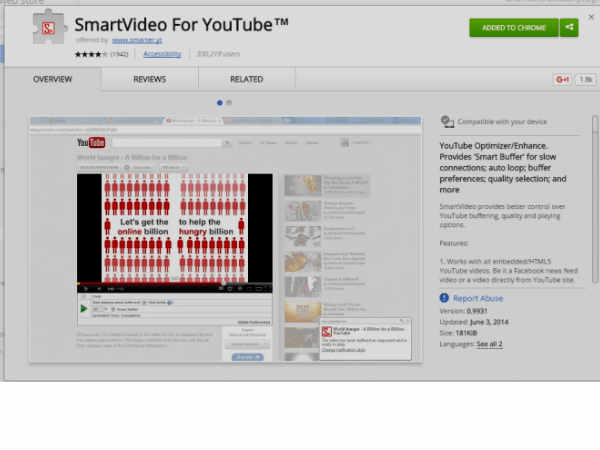Click the SmartVideo extension puzzle icon

click(49, 28)
